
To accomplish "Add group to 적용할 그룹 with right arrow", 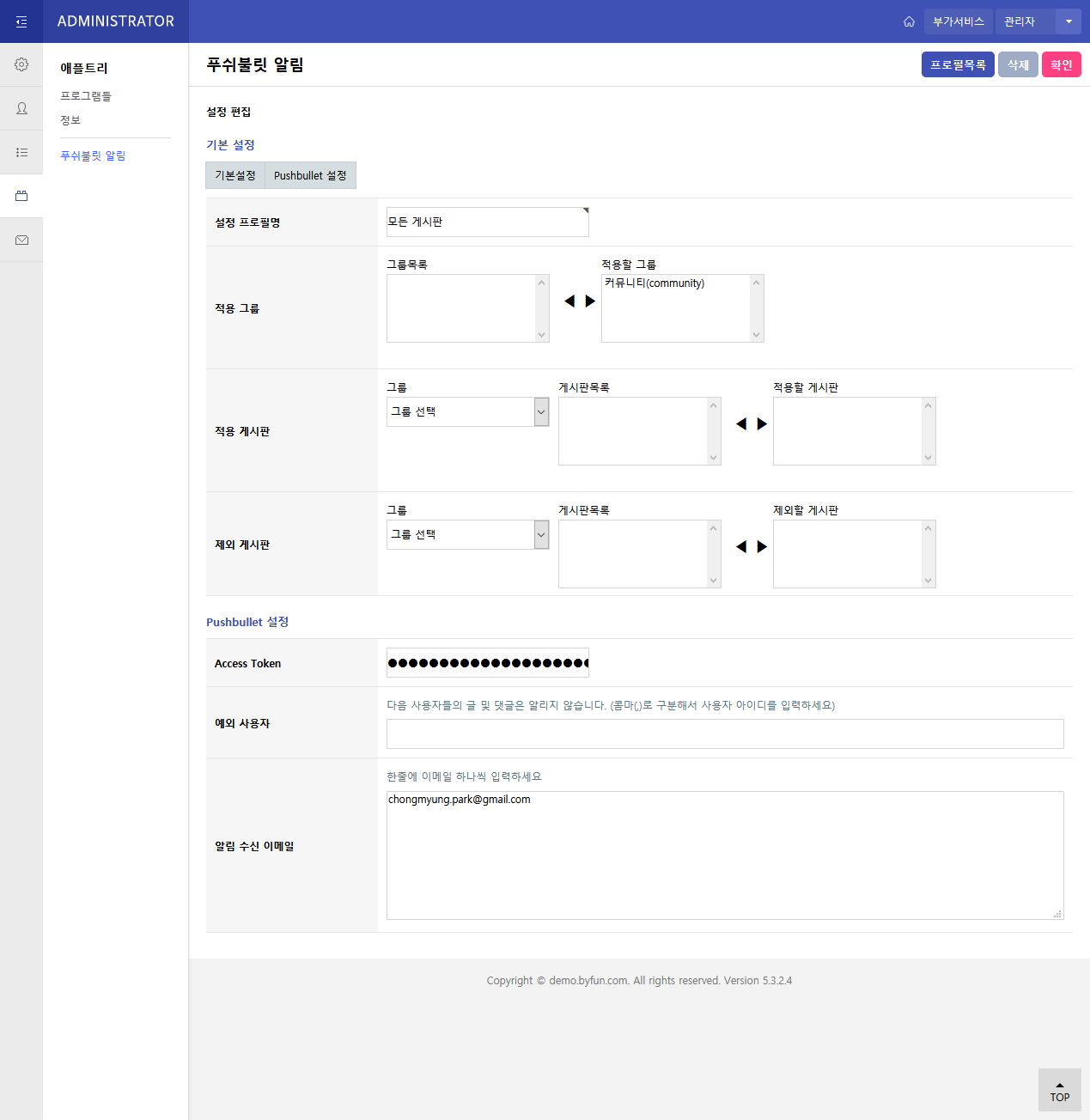I will tap(590, 301).
